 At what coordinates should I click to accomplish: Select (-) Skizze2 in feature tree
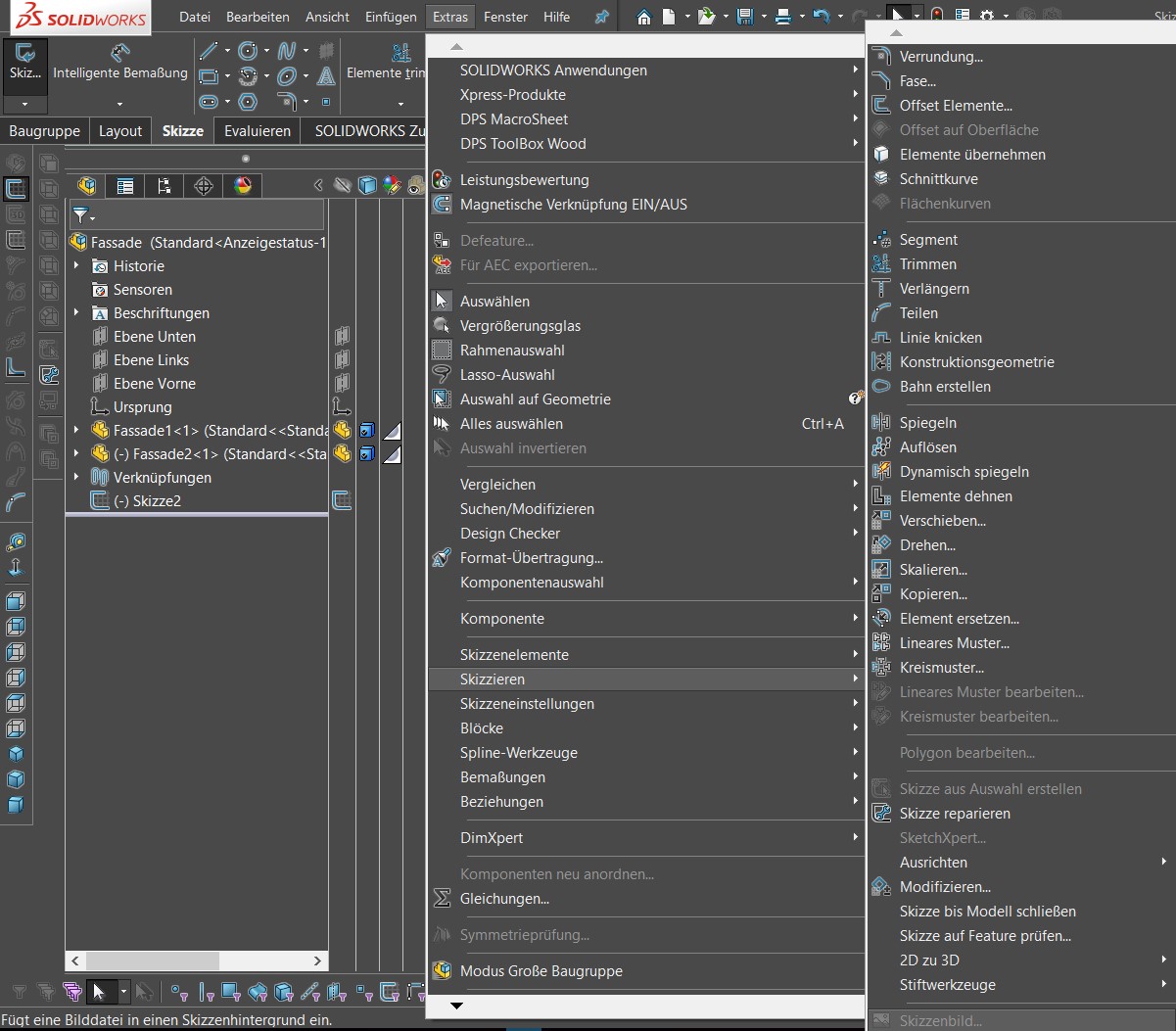[x=147, y=500]
